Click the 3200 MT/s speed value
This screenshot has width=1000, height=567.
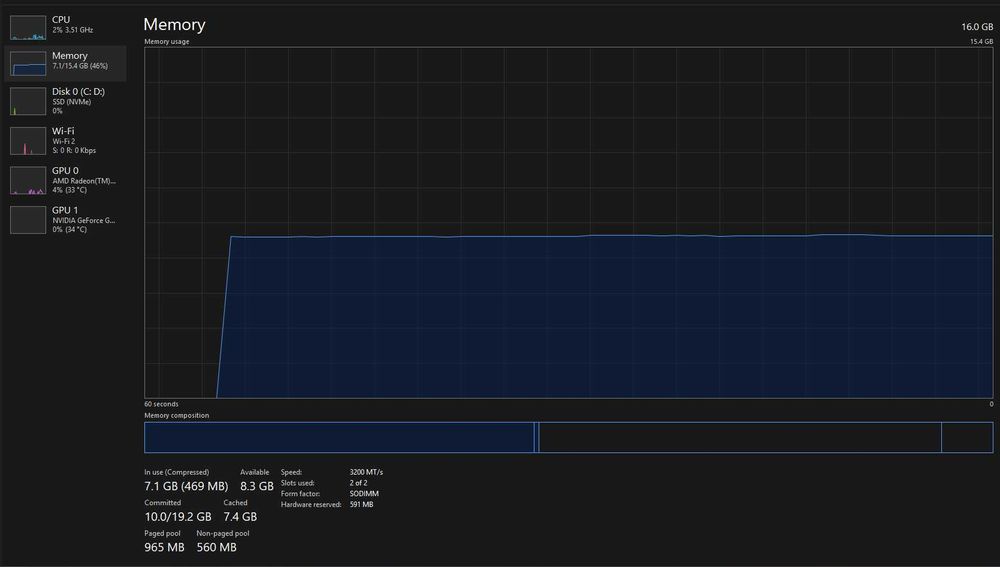[366, 472]
